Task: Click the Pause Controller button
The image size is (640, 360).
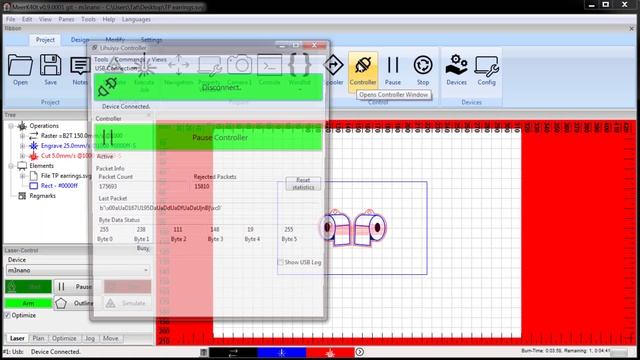Action: (208, 138)
